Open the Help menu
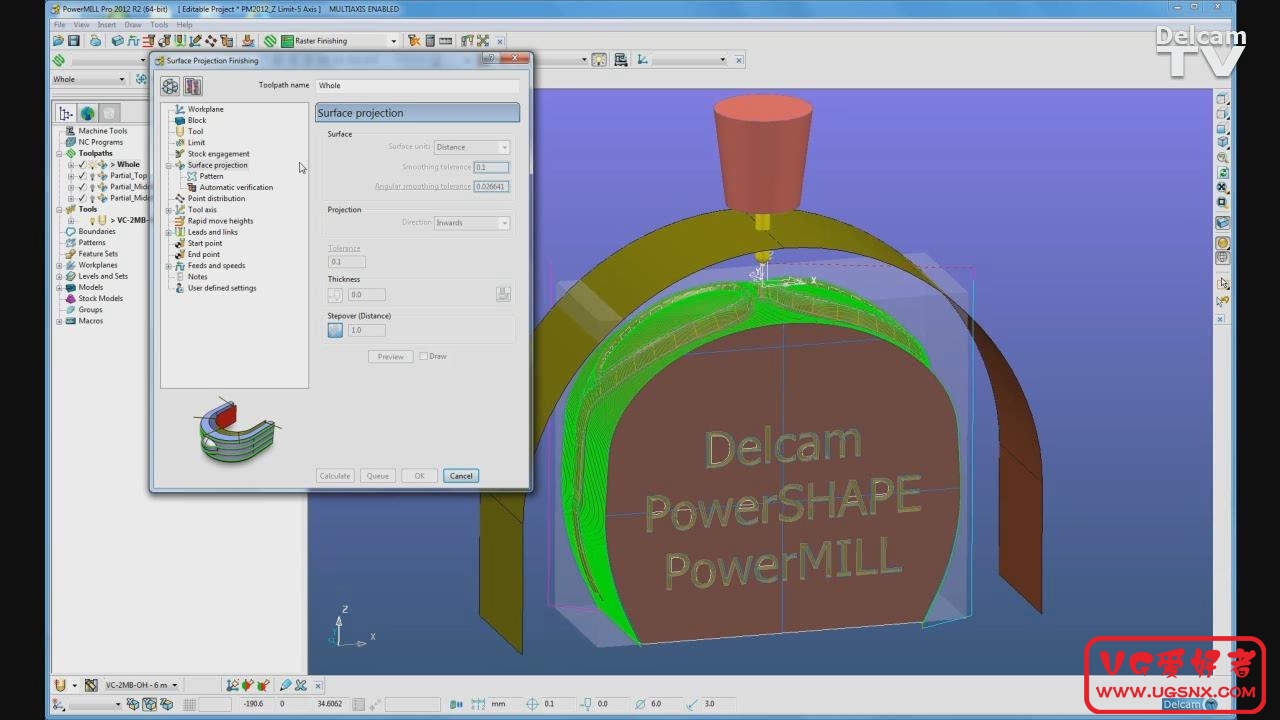The width and height of the screenshot is (1280, 720). [184, 25]
